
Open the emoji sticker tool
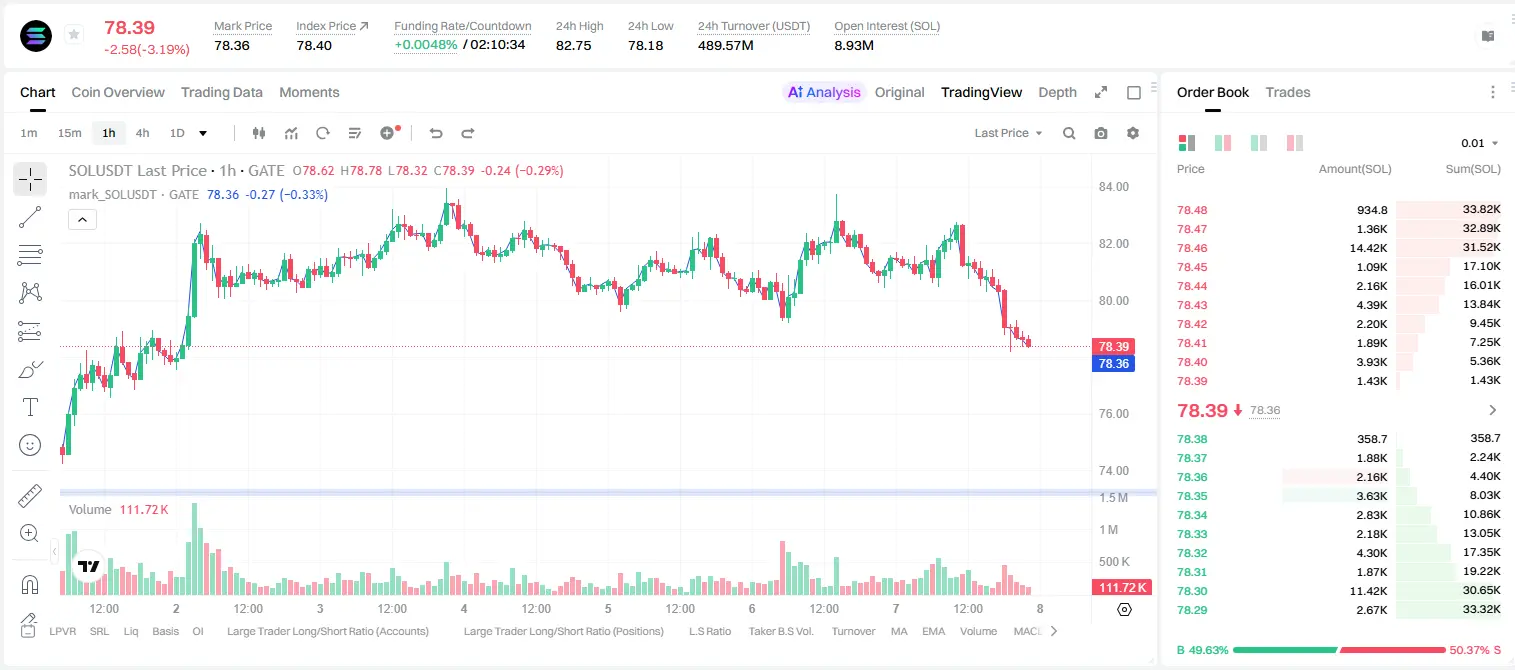pos(30,445)
